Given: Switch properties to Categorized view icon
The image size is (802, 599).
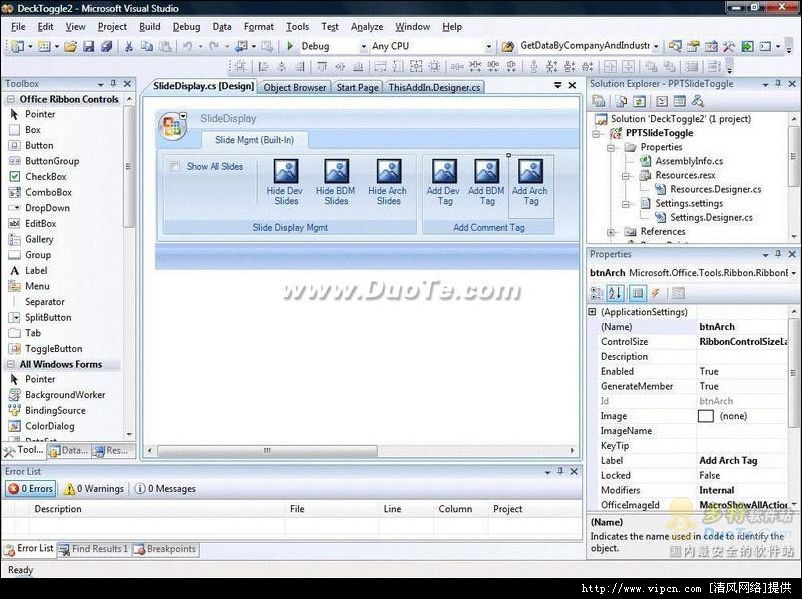Looking at the screenshot, I should tap(597, 293).
